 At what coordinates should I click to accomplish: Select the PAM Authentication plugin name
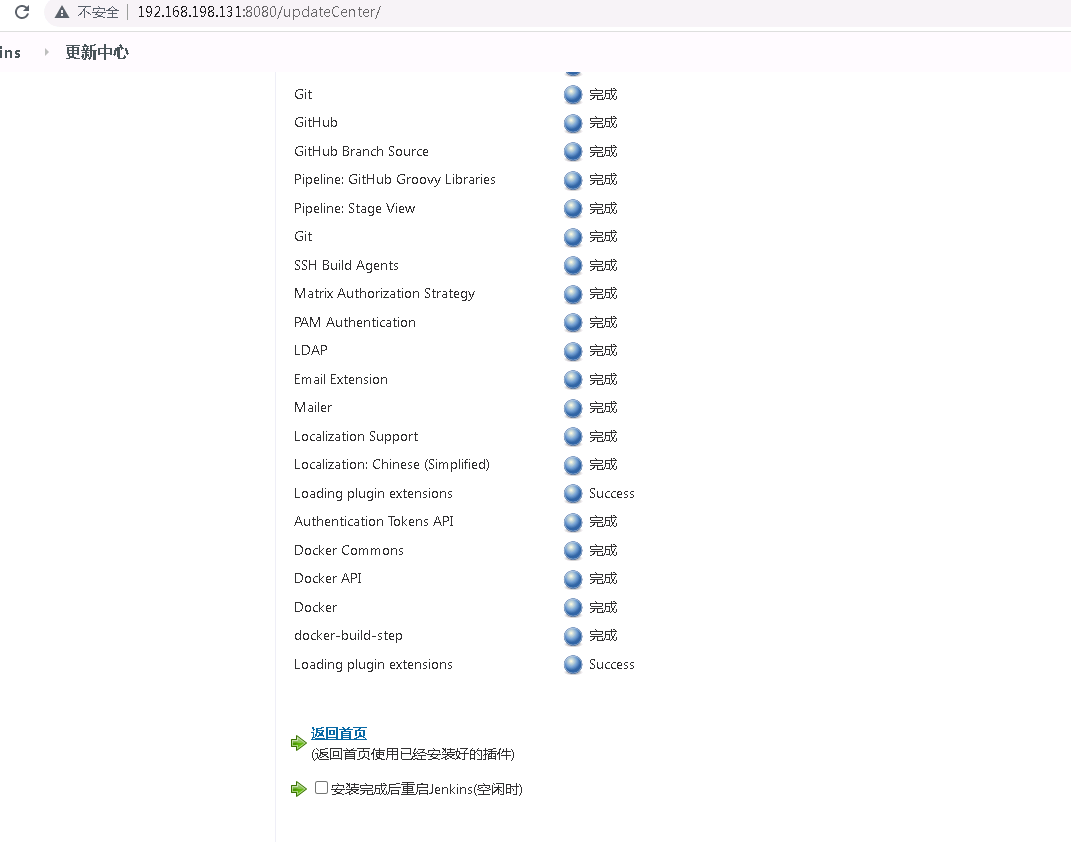click(354, 322)
